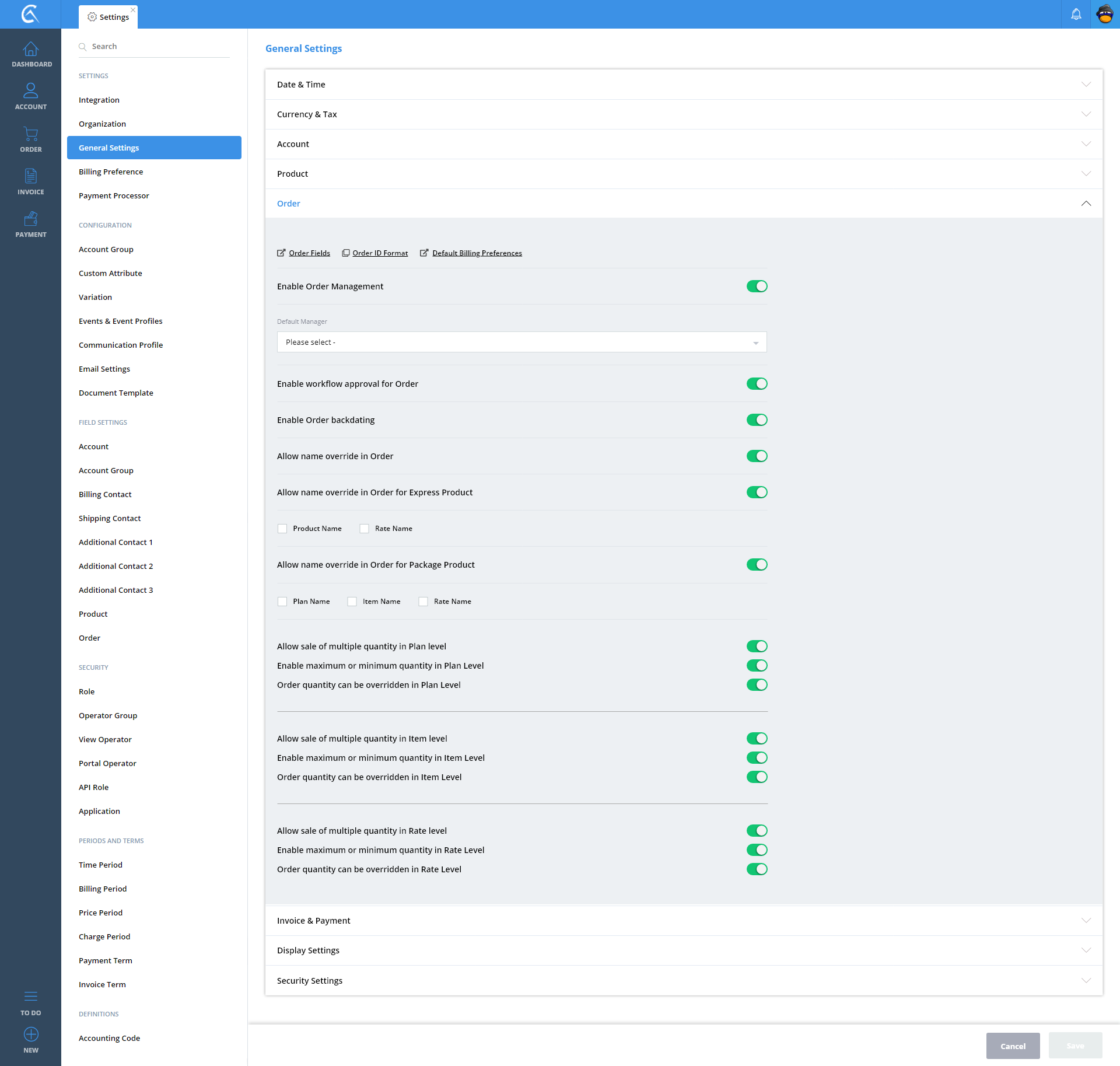Open the Payment icon in sidebar
Viewport: 1120px width, 1066px height.
tap(30, 219)
